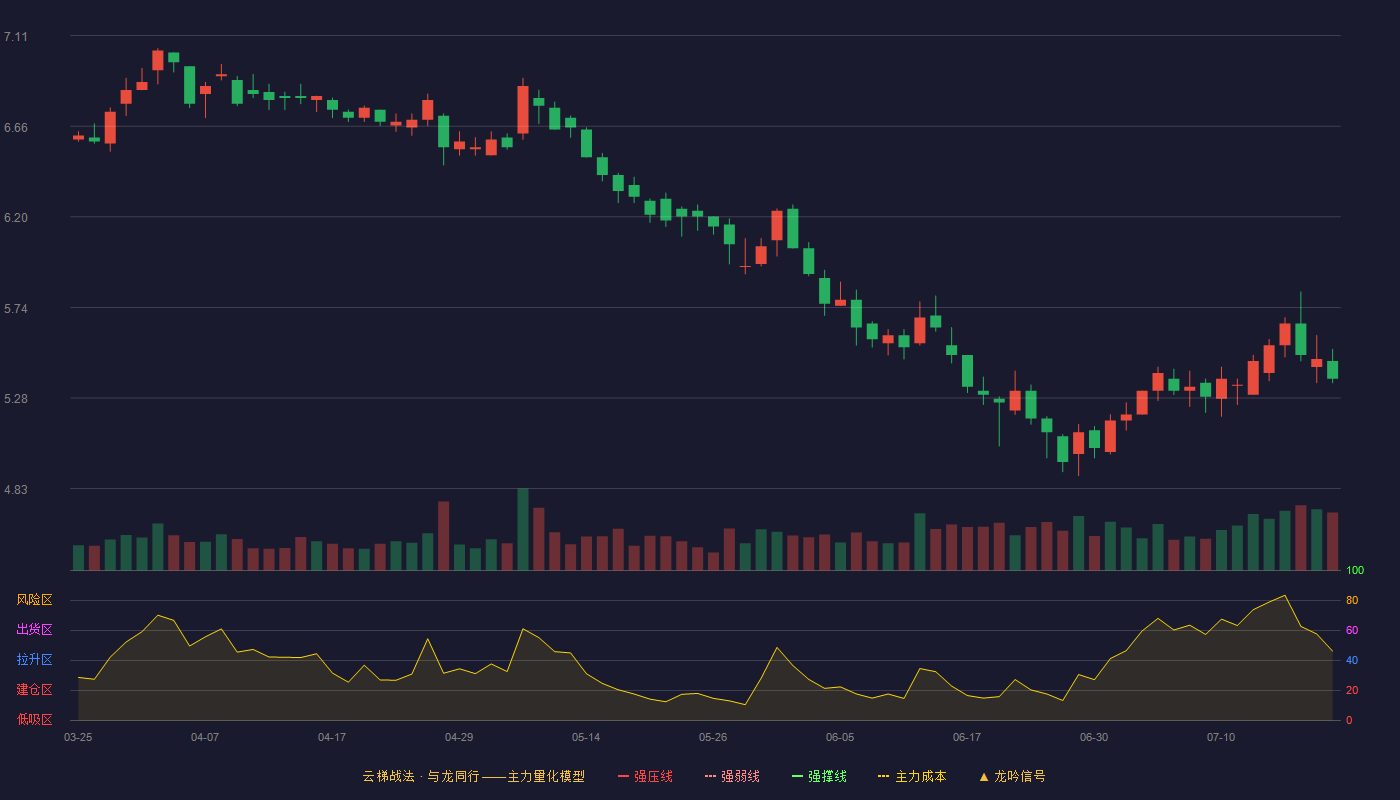This screenshot has width=1400, height=800.
Task: Click the first candlestick above 03-25
Action: 78,137
